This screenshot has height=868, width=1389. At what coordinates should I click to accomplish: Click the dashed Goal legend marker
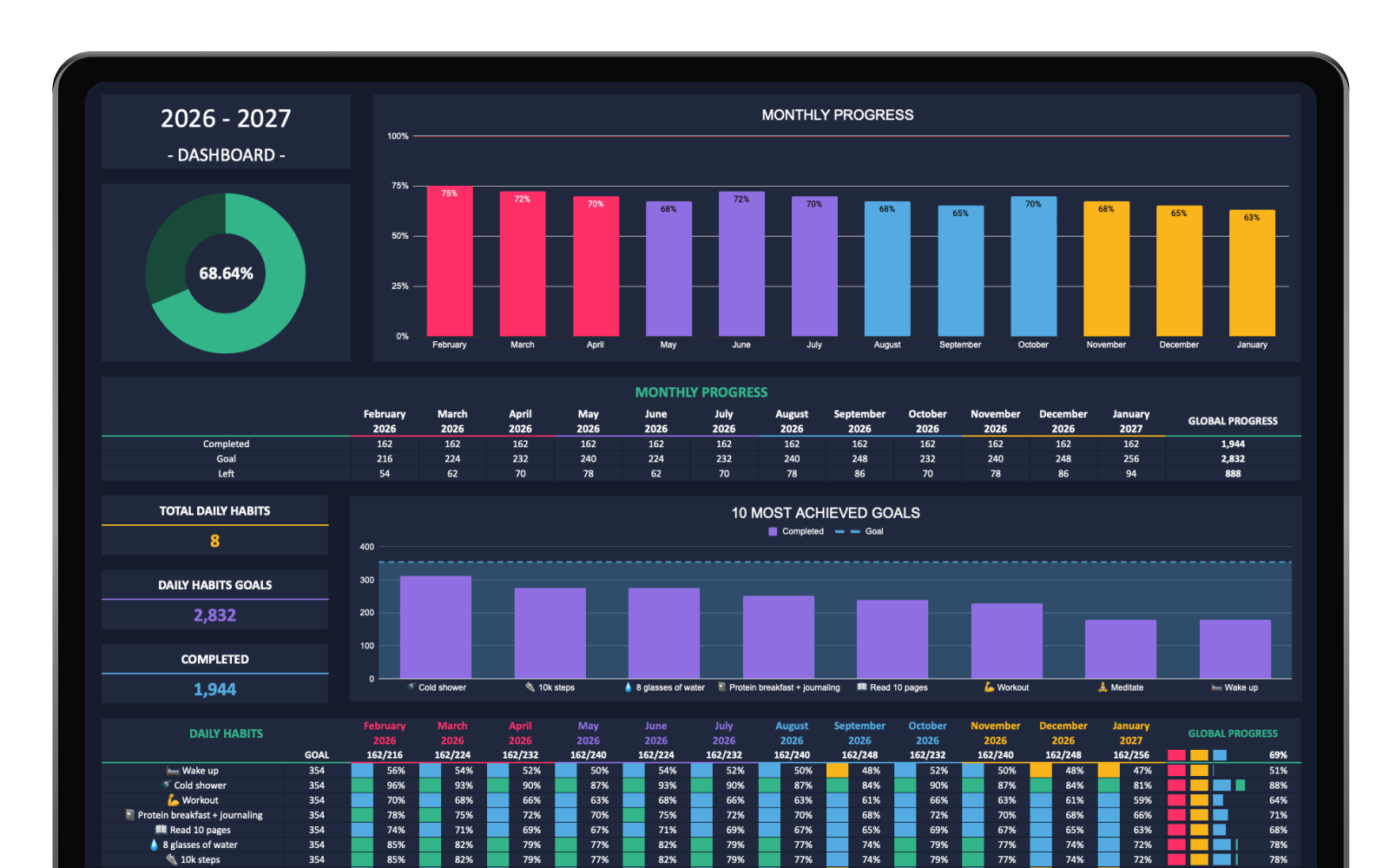tap(847, 531)
